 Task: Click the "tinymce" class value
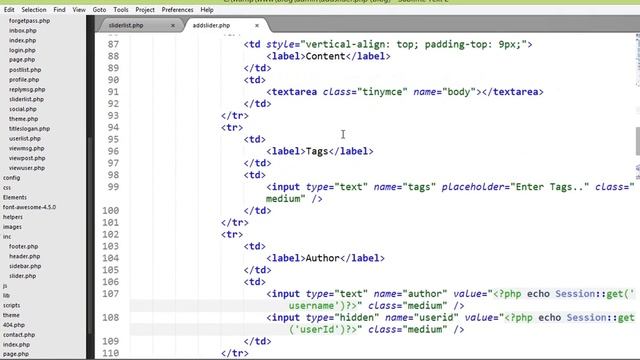point(382,91)
